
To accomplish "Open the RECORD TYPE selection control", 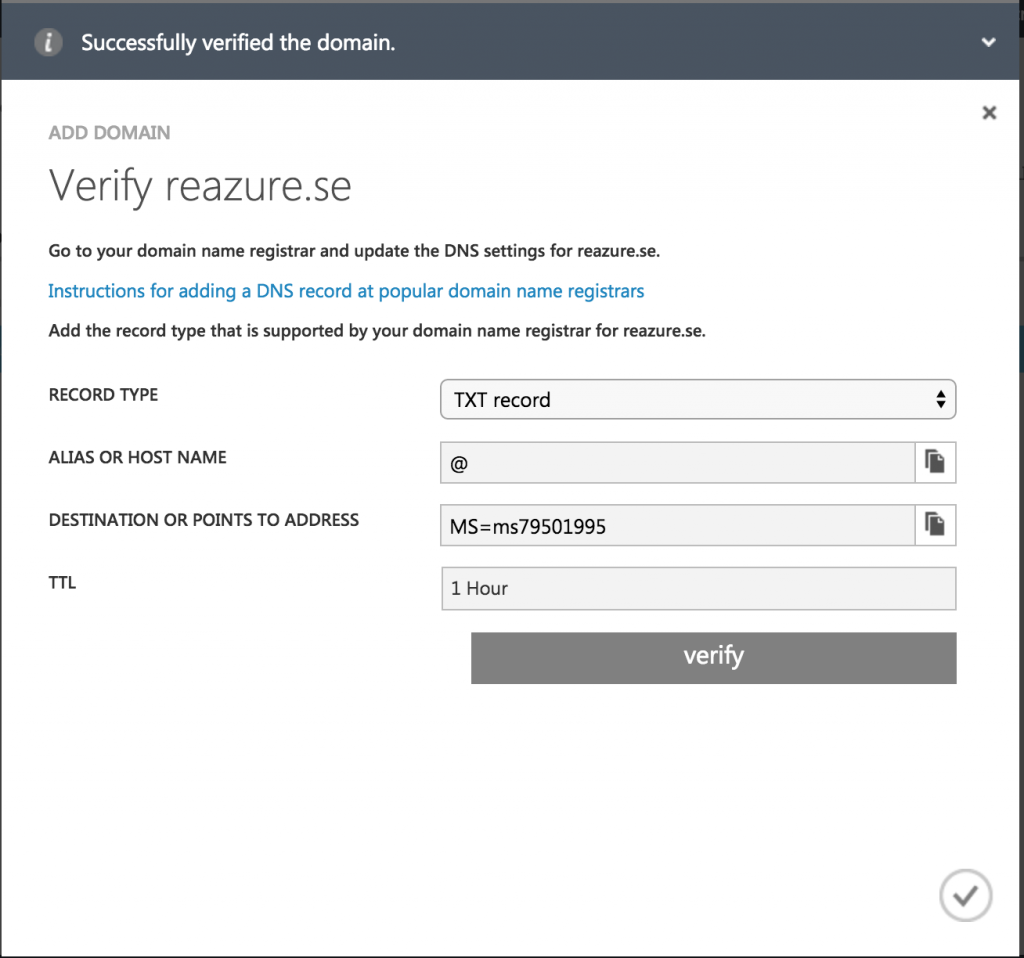I will click(x=698, y=399).
